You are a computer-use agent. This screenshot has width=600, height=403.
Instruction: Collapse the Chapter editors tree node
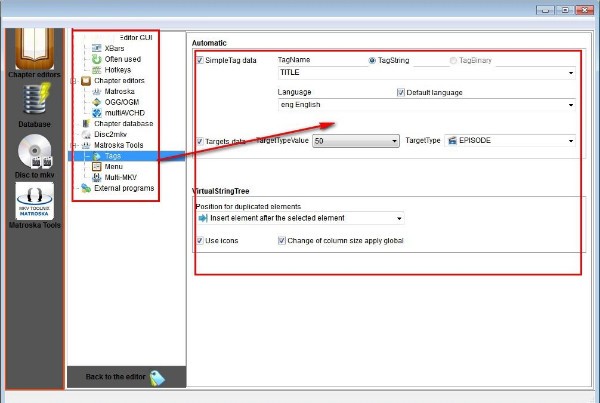point(73,81)
